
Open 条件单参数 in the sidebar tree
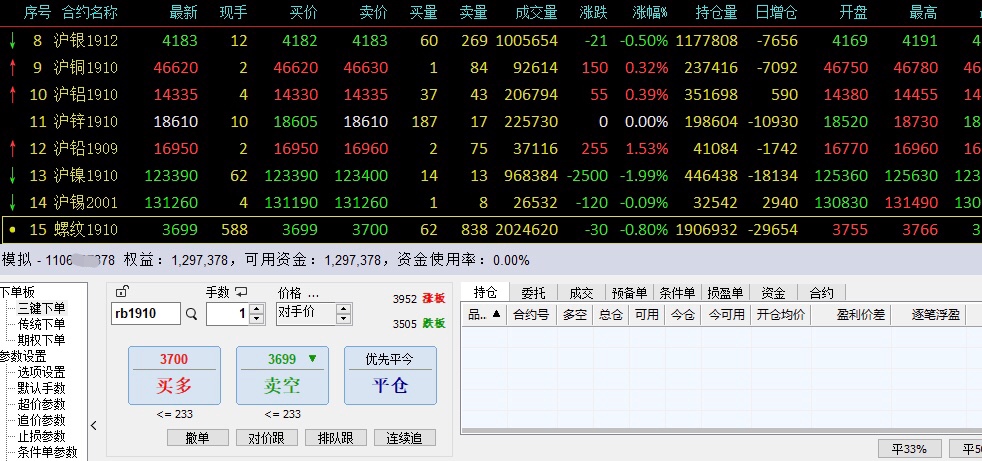point(48,452)
